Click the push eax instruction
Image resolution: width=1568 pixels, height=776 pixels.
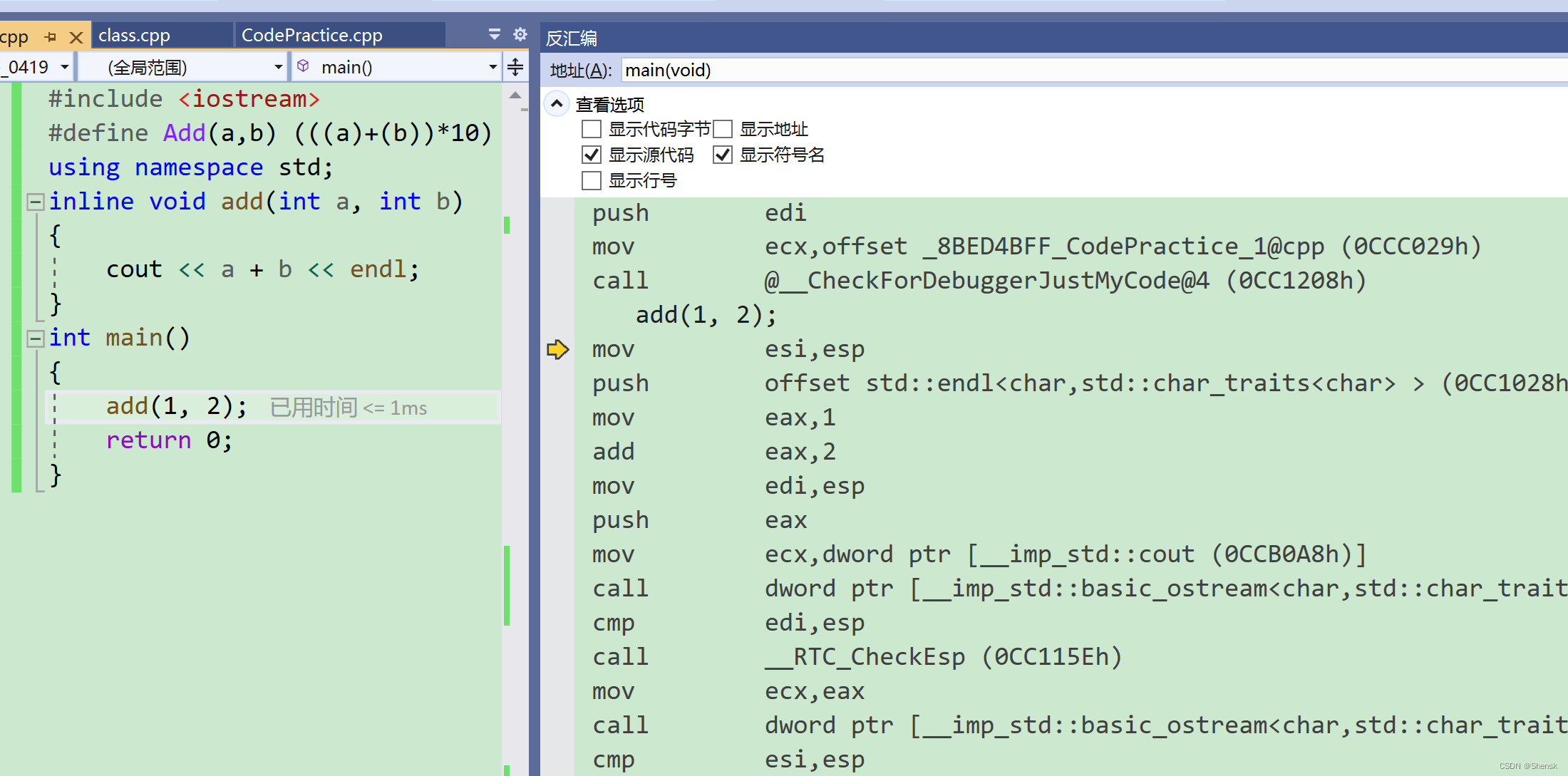pyautogui.click(x=699, y=520)
